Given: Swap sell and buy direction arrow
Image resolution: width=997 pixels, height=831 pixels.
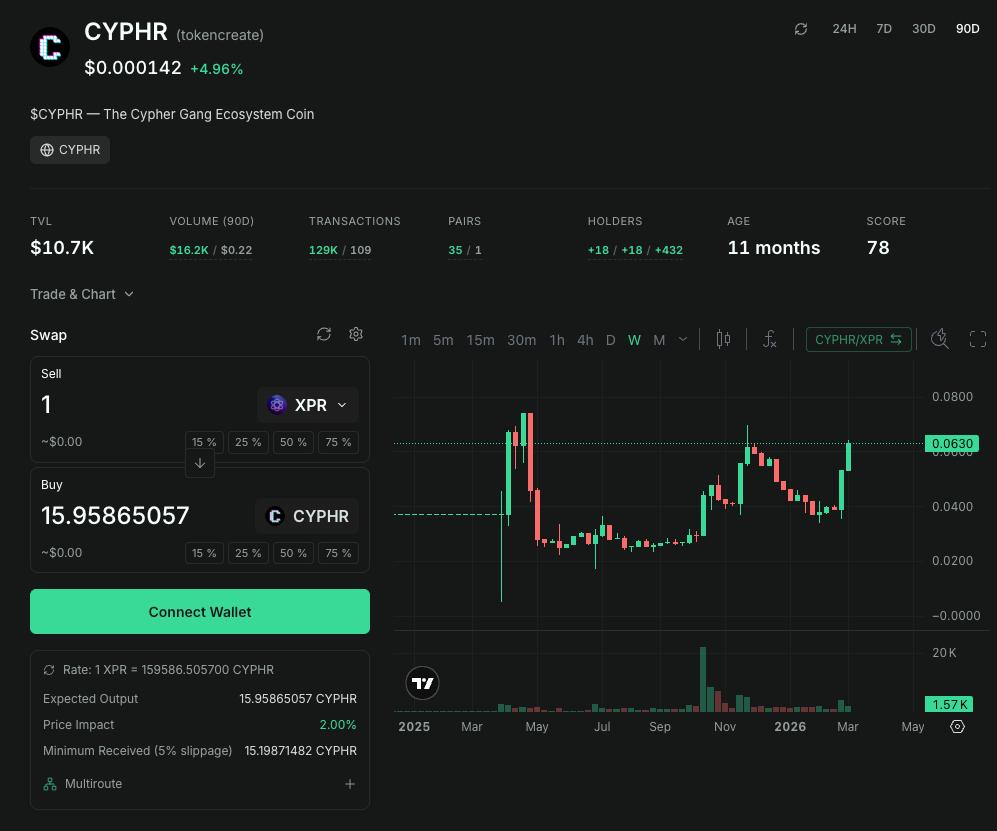Looking at the screenshot, I should click(200, 463).
